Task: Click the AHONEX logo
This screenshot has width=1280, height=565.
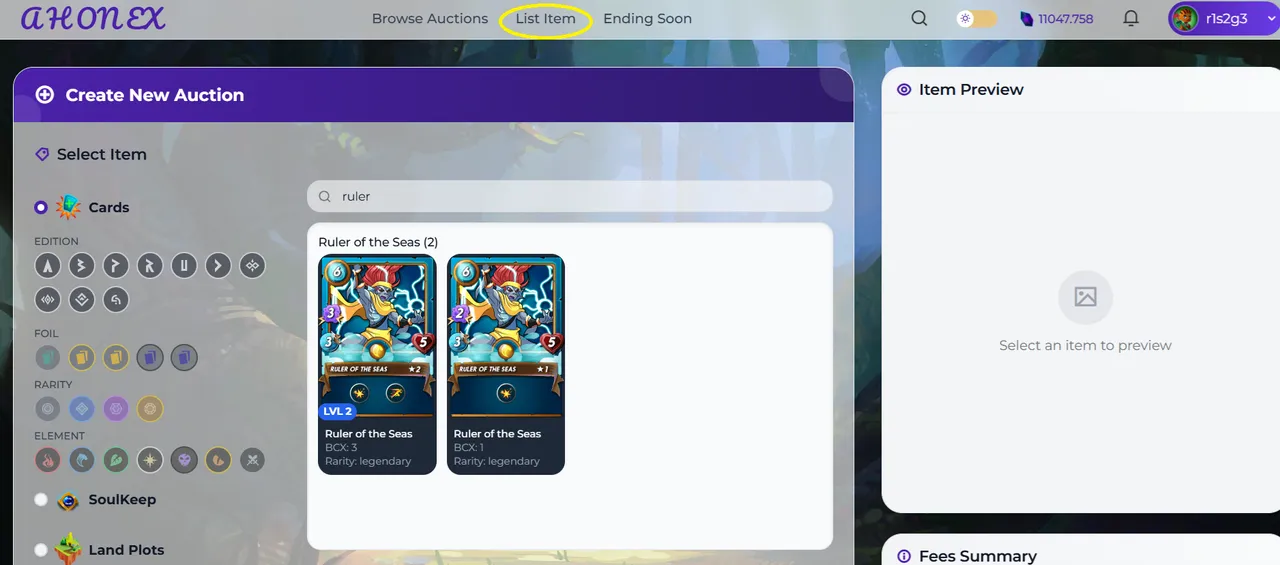Action: [93, 18]
